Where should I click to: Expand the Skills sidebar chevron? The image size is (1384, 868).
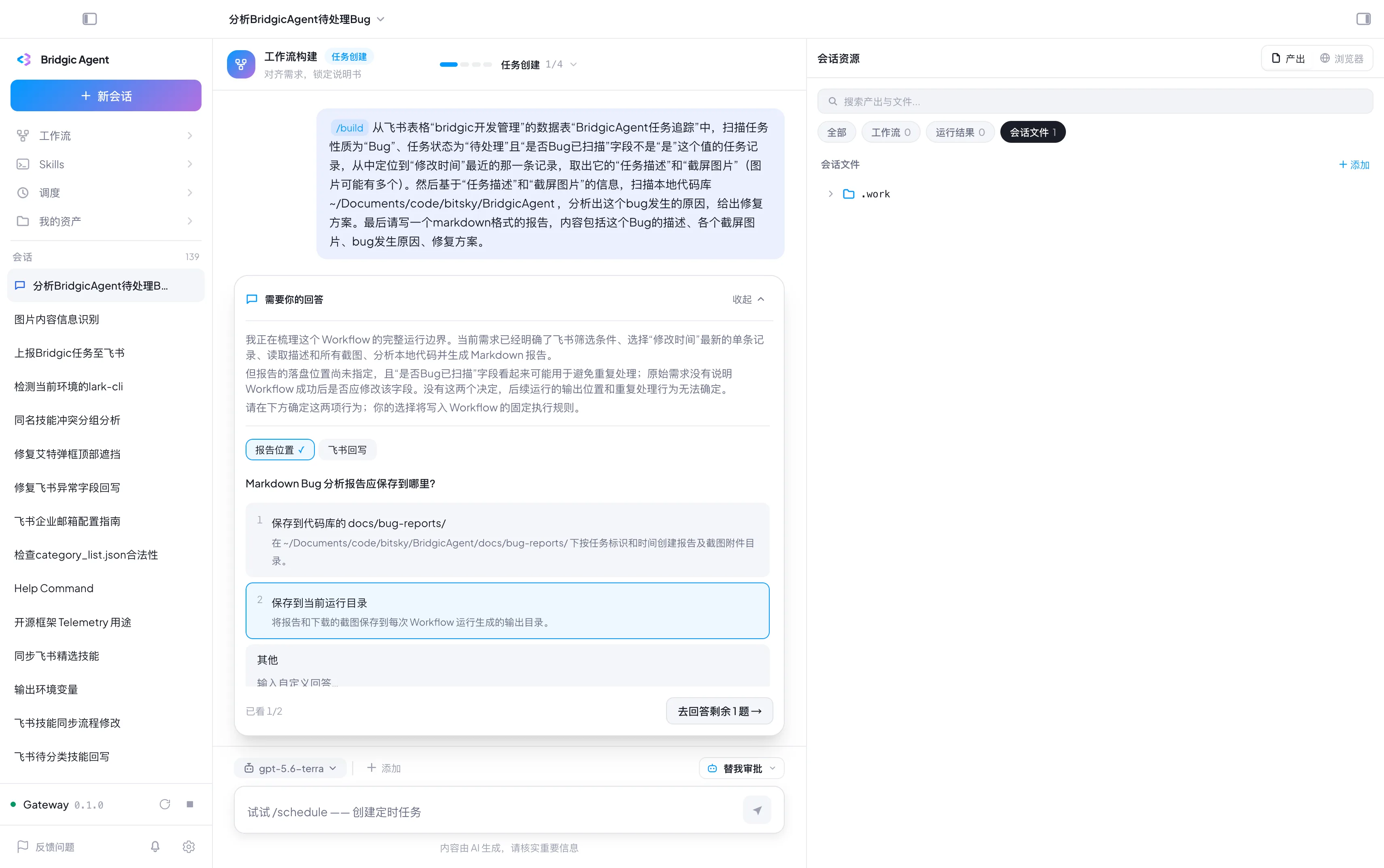[x=190, y=164]
